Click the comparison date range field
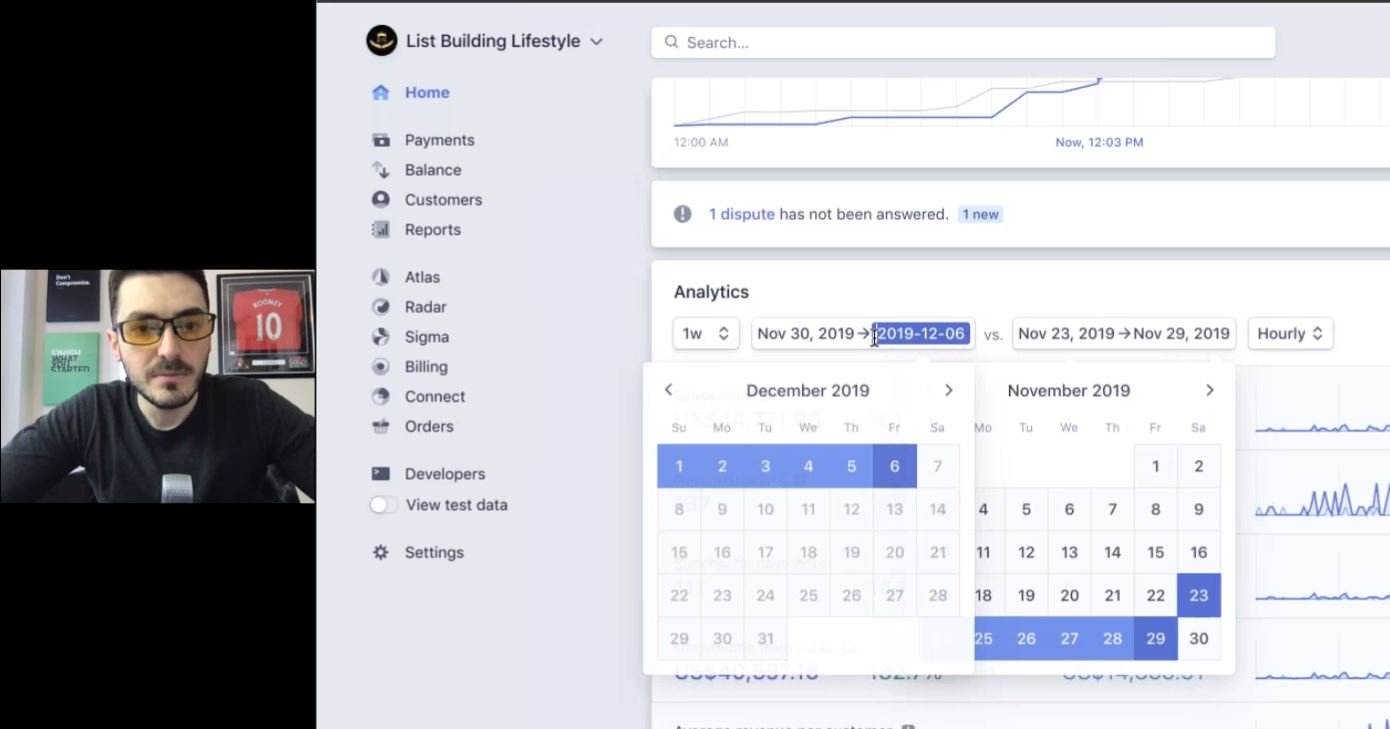This screenshot has width=1390, height=729. pyautogui.click(x=1123, y=334)
